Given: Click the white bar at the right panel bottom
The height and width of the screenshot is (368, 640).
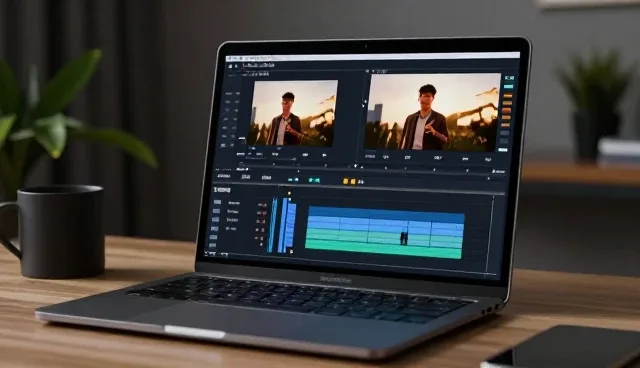Looking at the screenshot, I should (503, 150).
